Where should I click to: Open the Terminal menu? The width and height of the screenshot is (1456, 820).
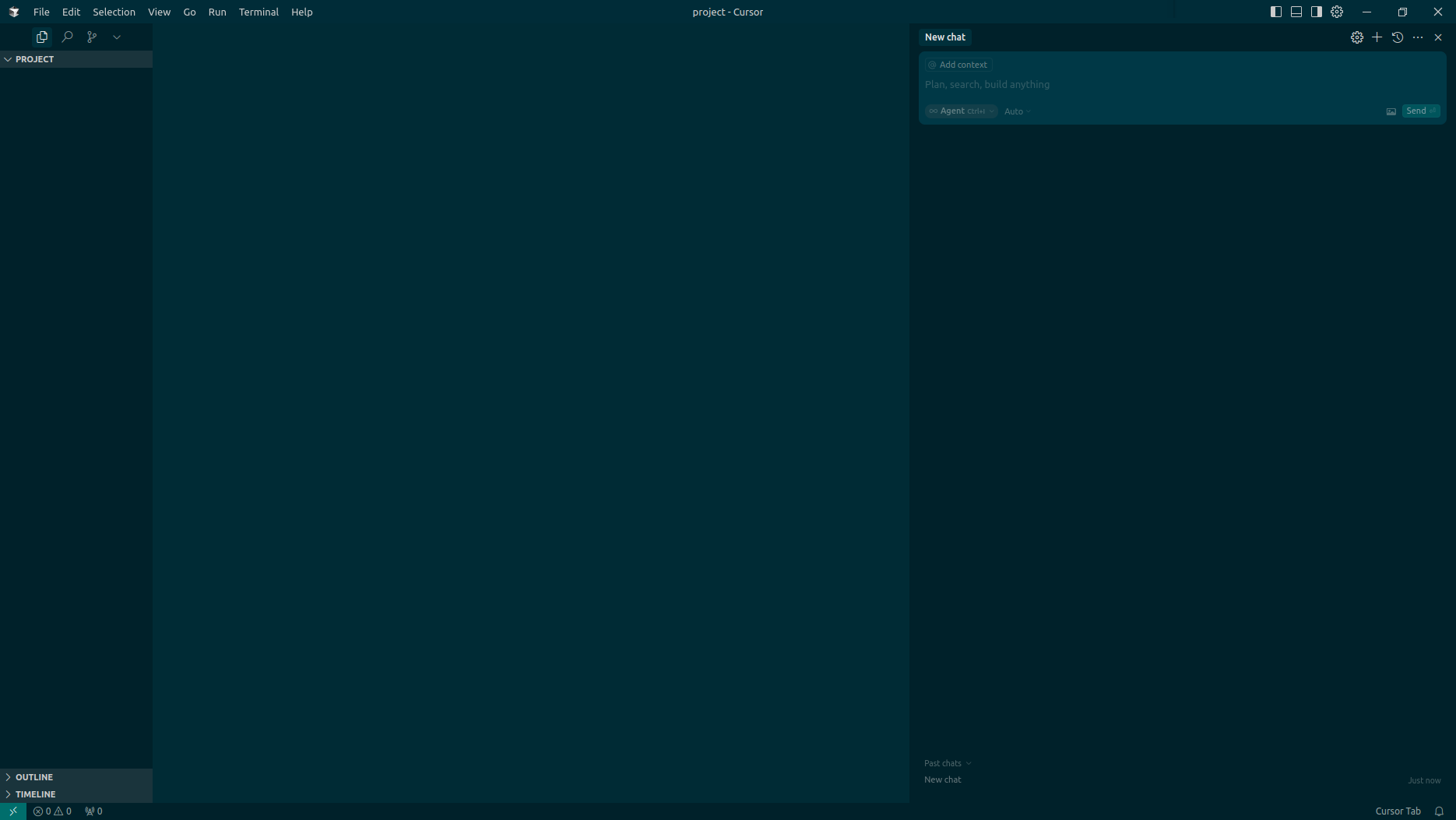pos(258,12)
